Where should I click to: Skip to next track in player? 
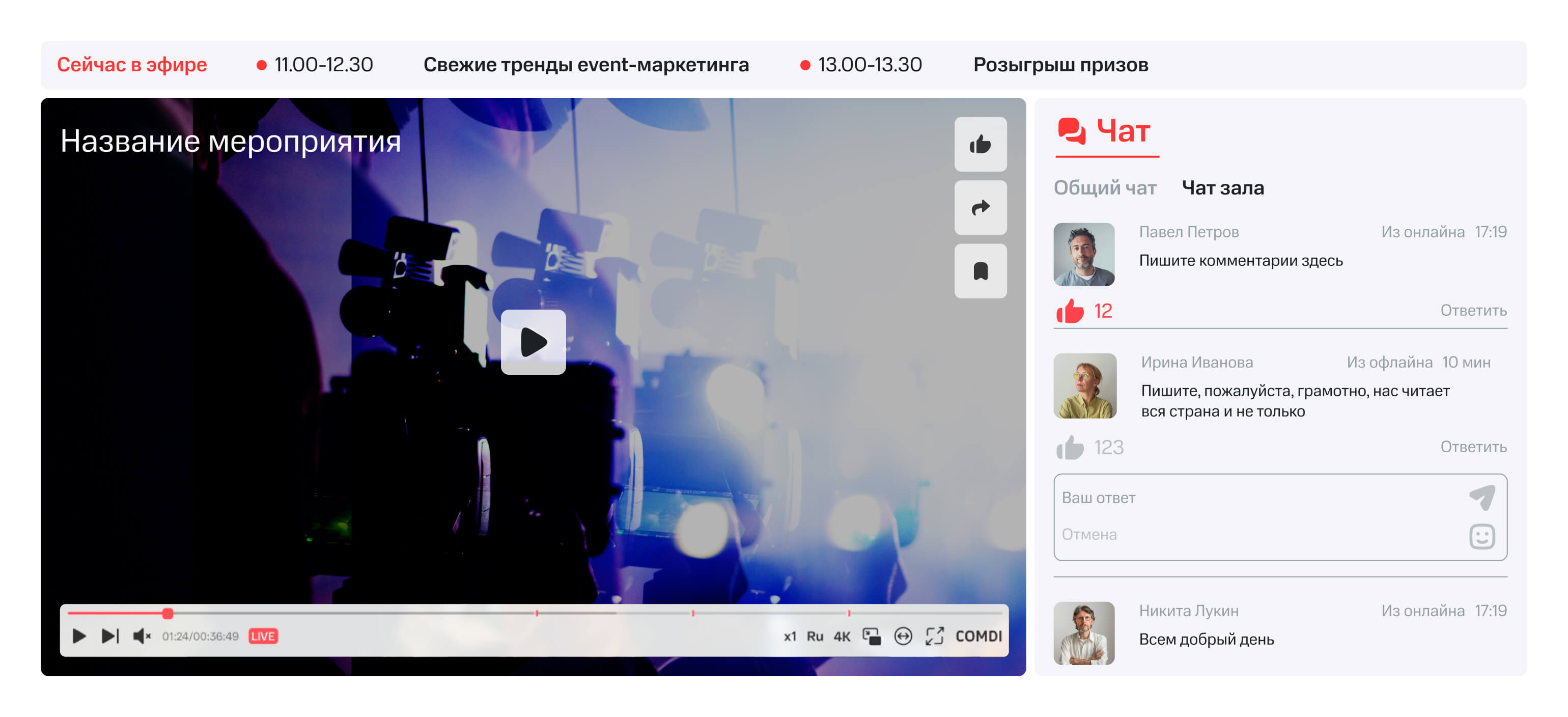pyautogui.click(x=110, y=636)
